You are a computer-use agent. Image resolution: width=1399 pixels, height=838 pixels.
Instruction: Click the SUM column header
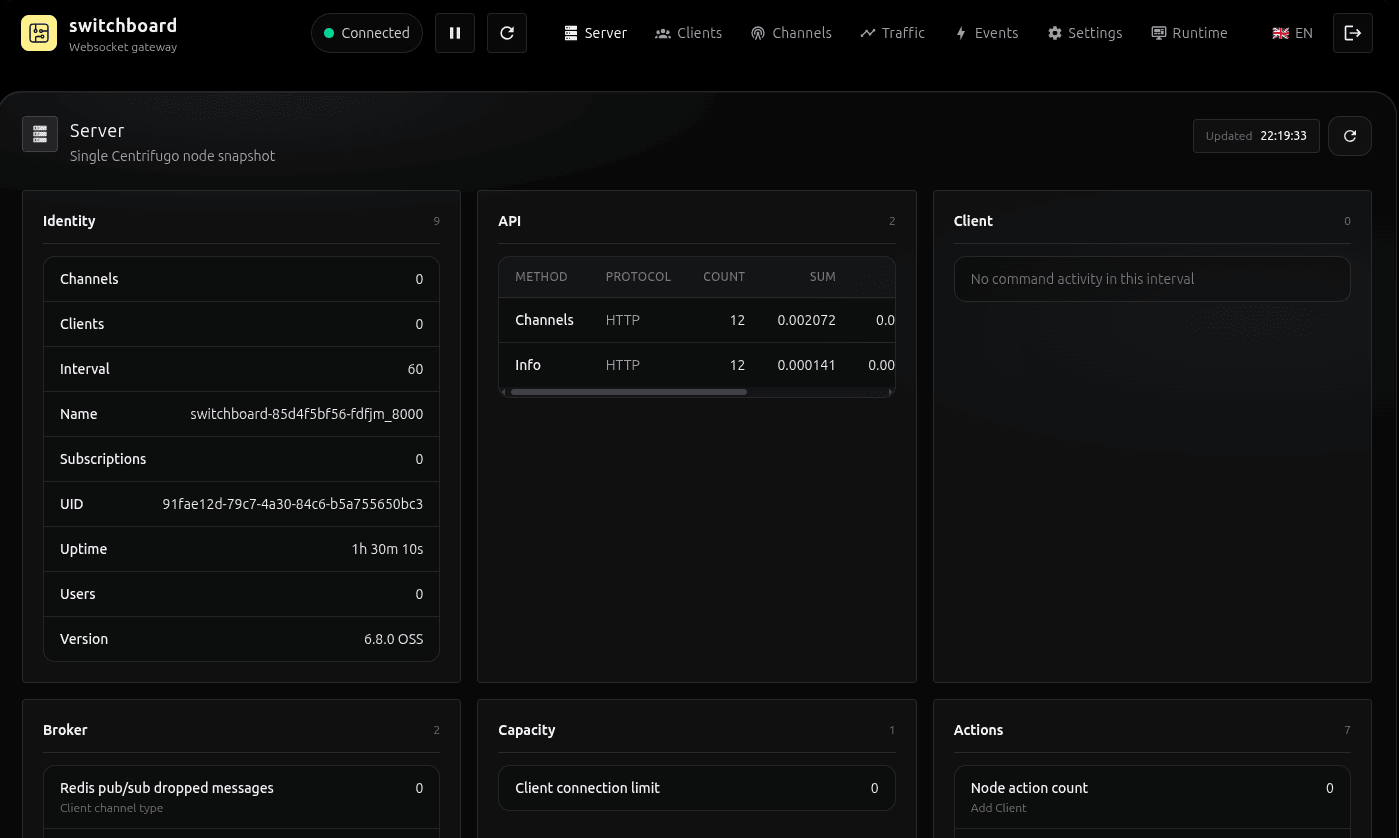click(822, 277)
